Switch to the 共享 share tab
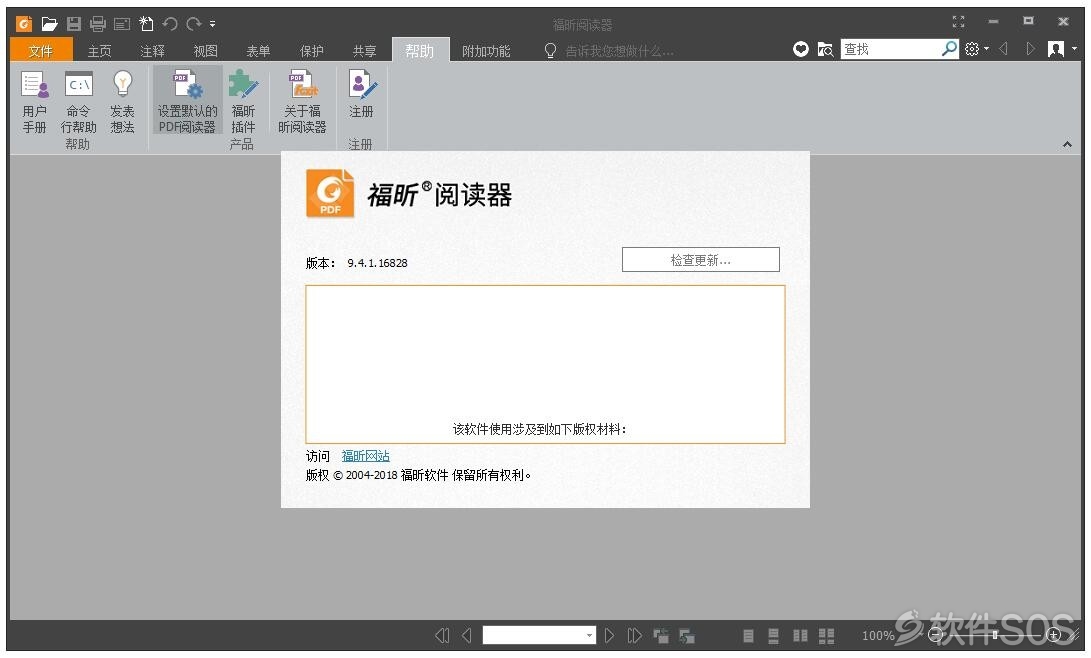1091x658 pixels. (365, 51)
